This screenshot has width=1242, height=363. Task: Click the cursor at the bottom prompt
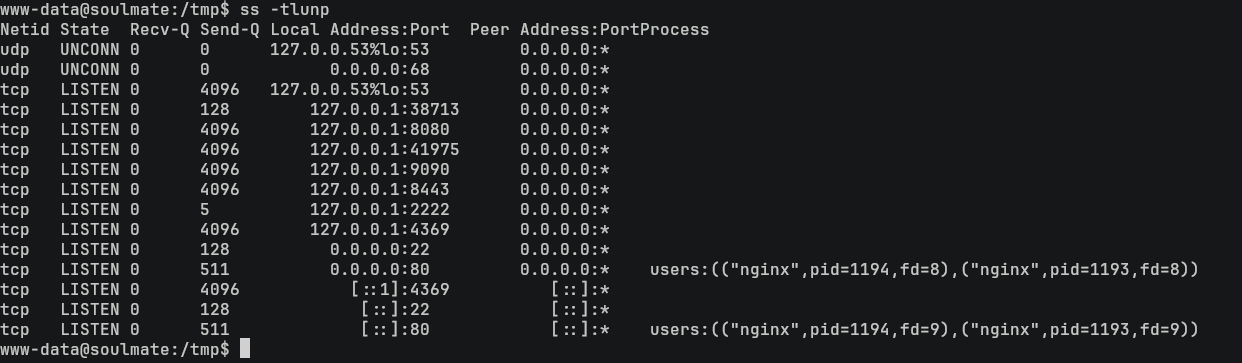pos(245,349)
